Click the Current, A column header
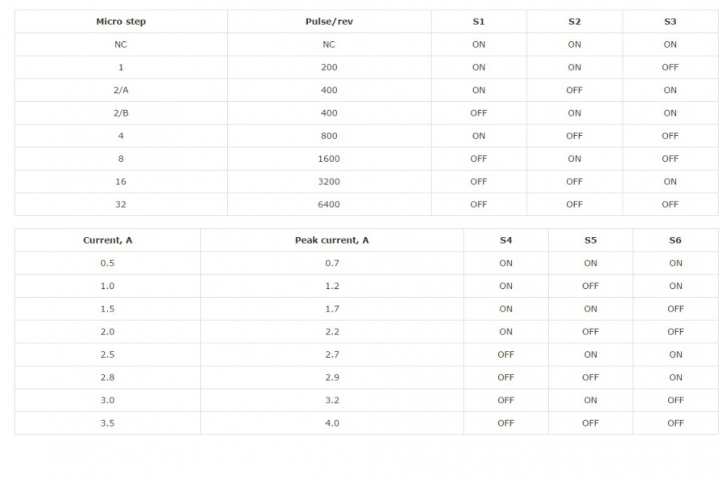The width and height of the screenshot is (723, 482). coord(107,240)
